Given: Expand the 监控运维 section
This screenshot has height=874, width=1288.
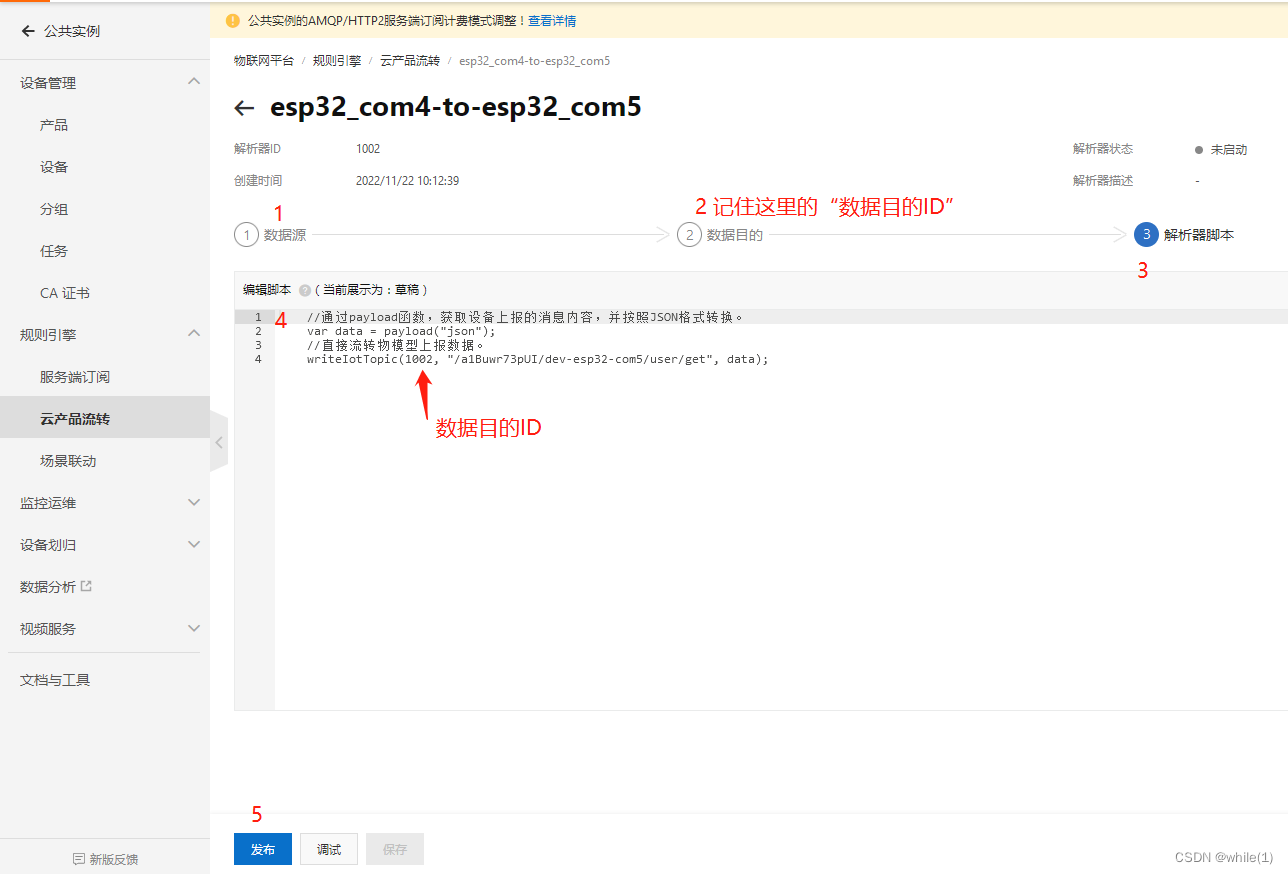Looking at the screenshot, I should pyautogui.click(x=194, y=503).
